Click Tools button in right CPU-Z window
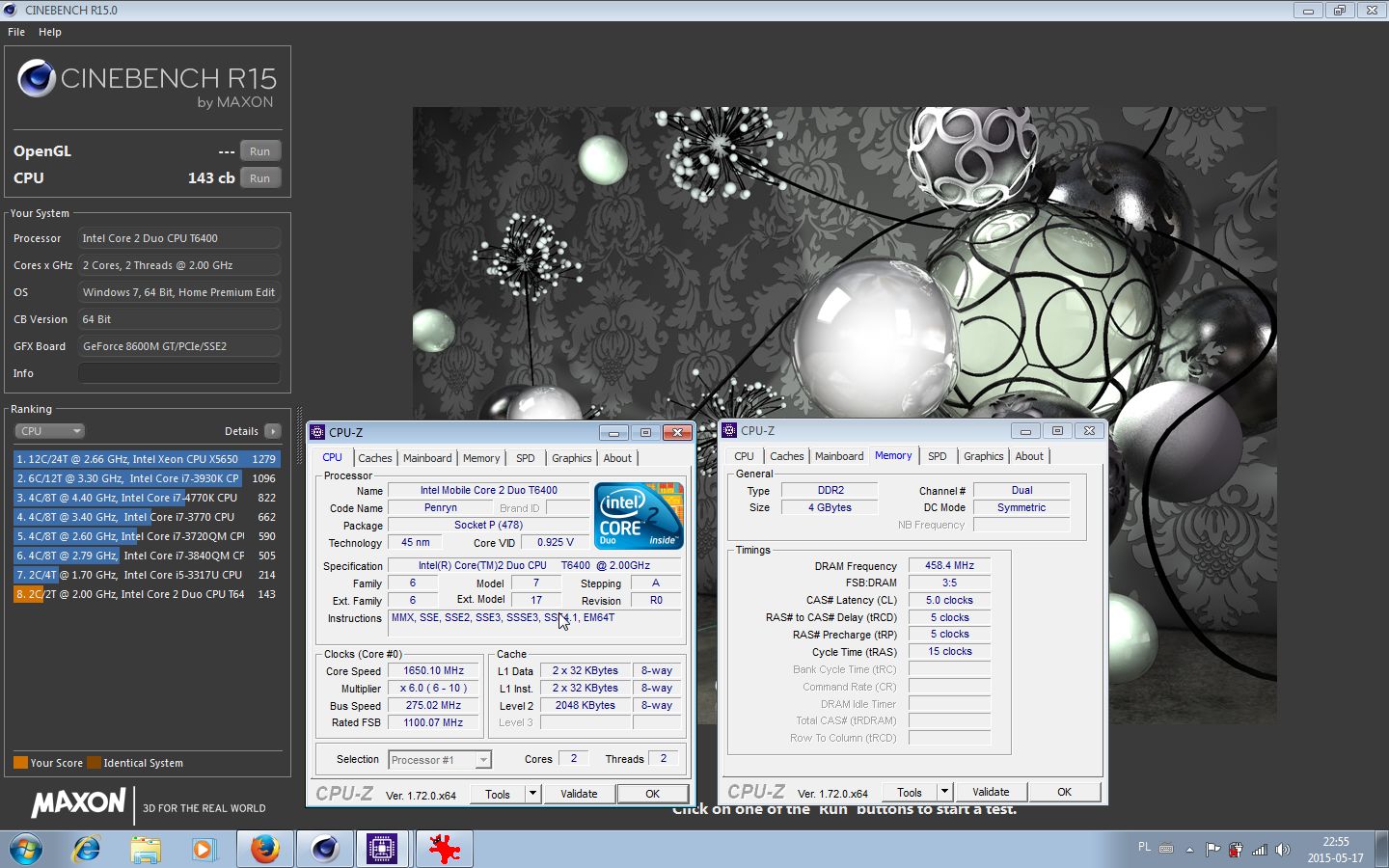Screen dimensions: 1389x868 click(x=910, y=792)
